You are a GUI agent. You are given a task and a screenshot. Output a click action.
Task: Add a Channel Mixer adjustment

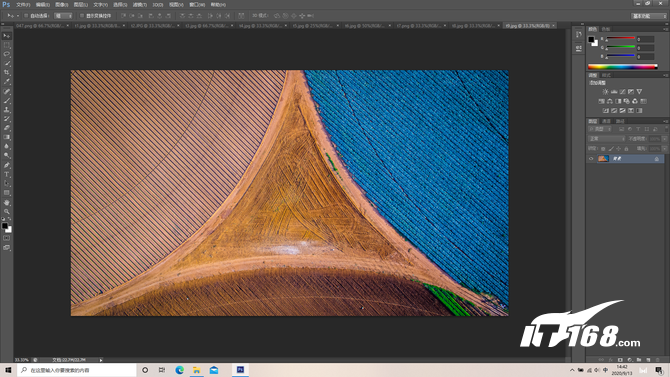pyautogui.click(x=635, y=101)
